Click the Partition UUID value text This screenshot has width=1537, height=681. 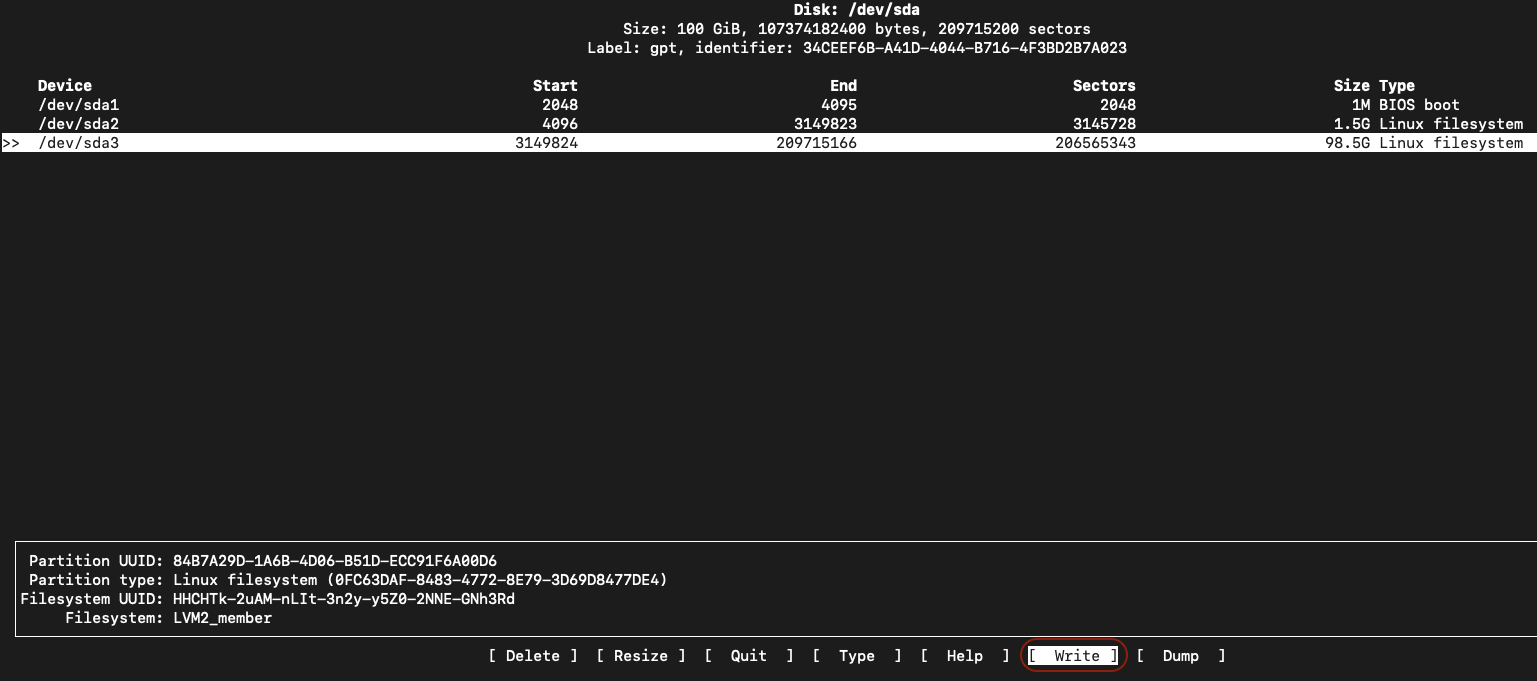[334, 561]
